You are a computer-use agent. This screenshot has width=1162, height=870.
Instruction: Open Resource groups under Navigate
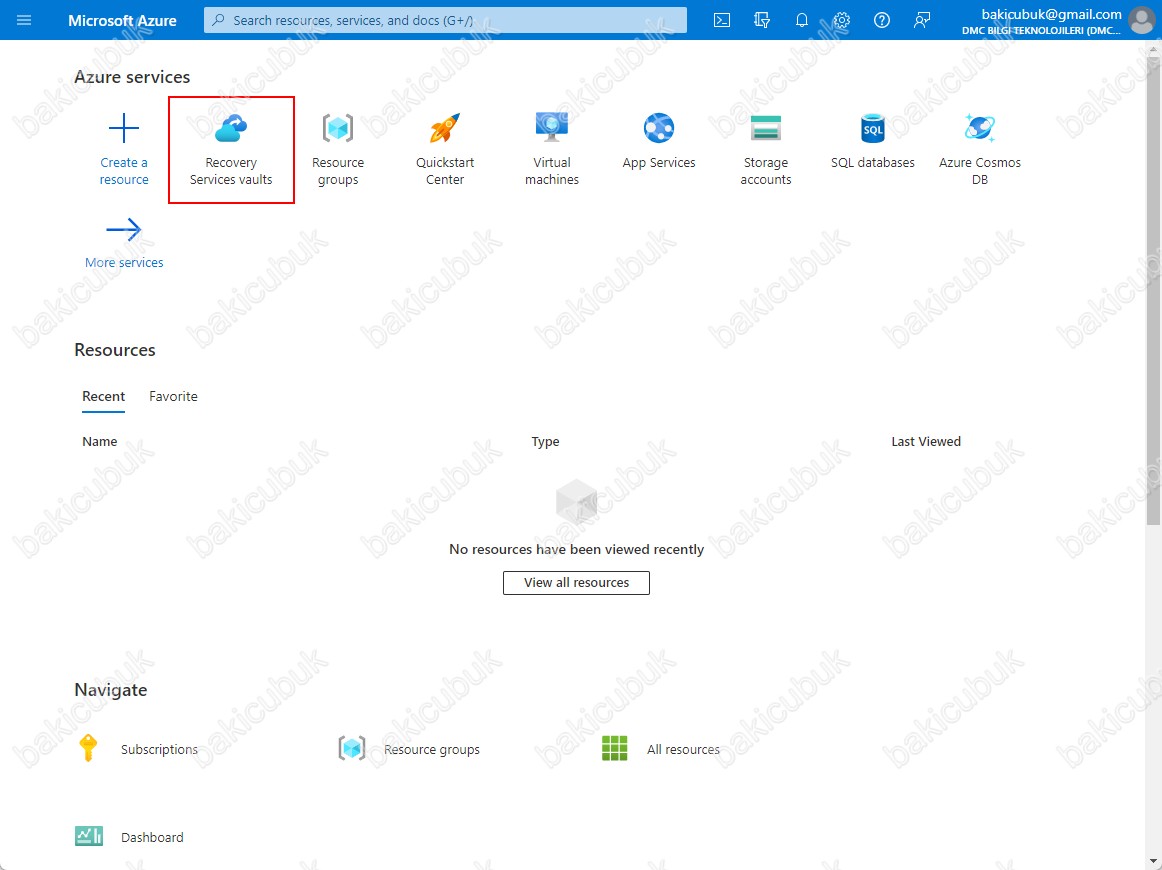(x=409, y=749)
